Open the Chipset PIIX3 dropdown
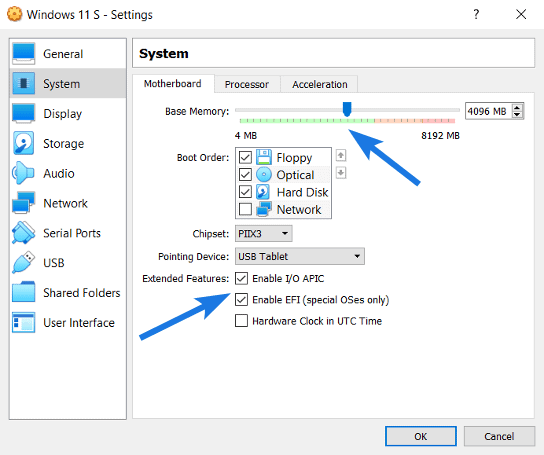Image resolution: width=544 pixels, height=455 pixels. [x=264, y=234]
